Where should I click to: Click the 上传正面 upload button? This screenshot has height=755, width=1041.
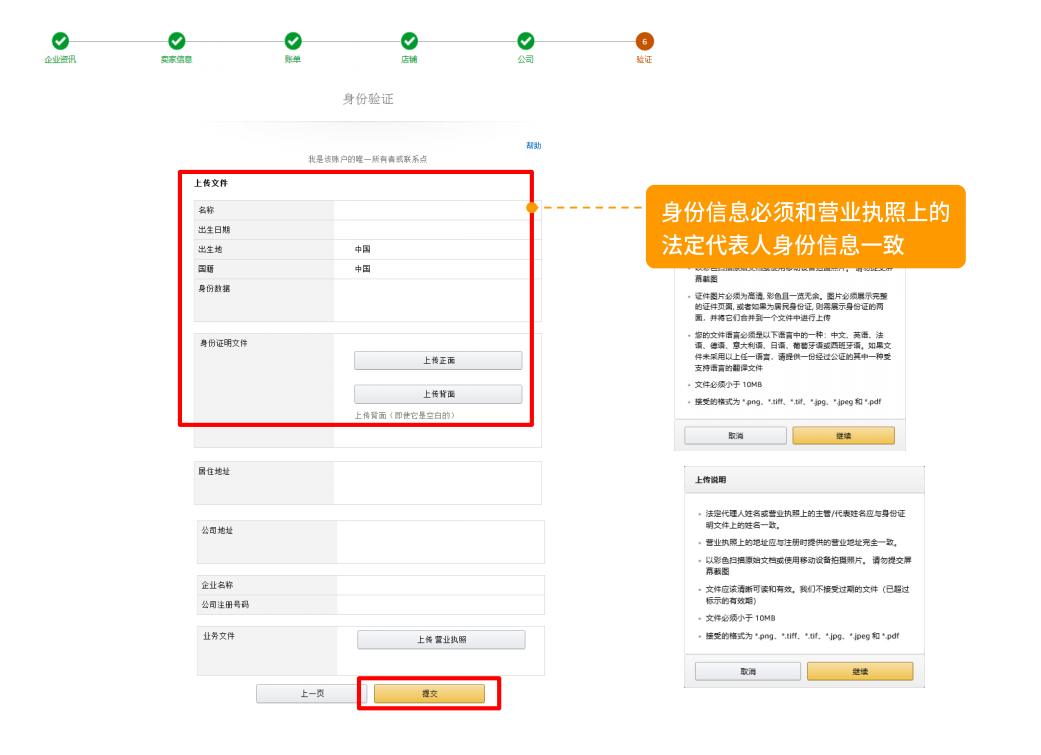tap(438, 360)
